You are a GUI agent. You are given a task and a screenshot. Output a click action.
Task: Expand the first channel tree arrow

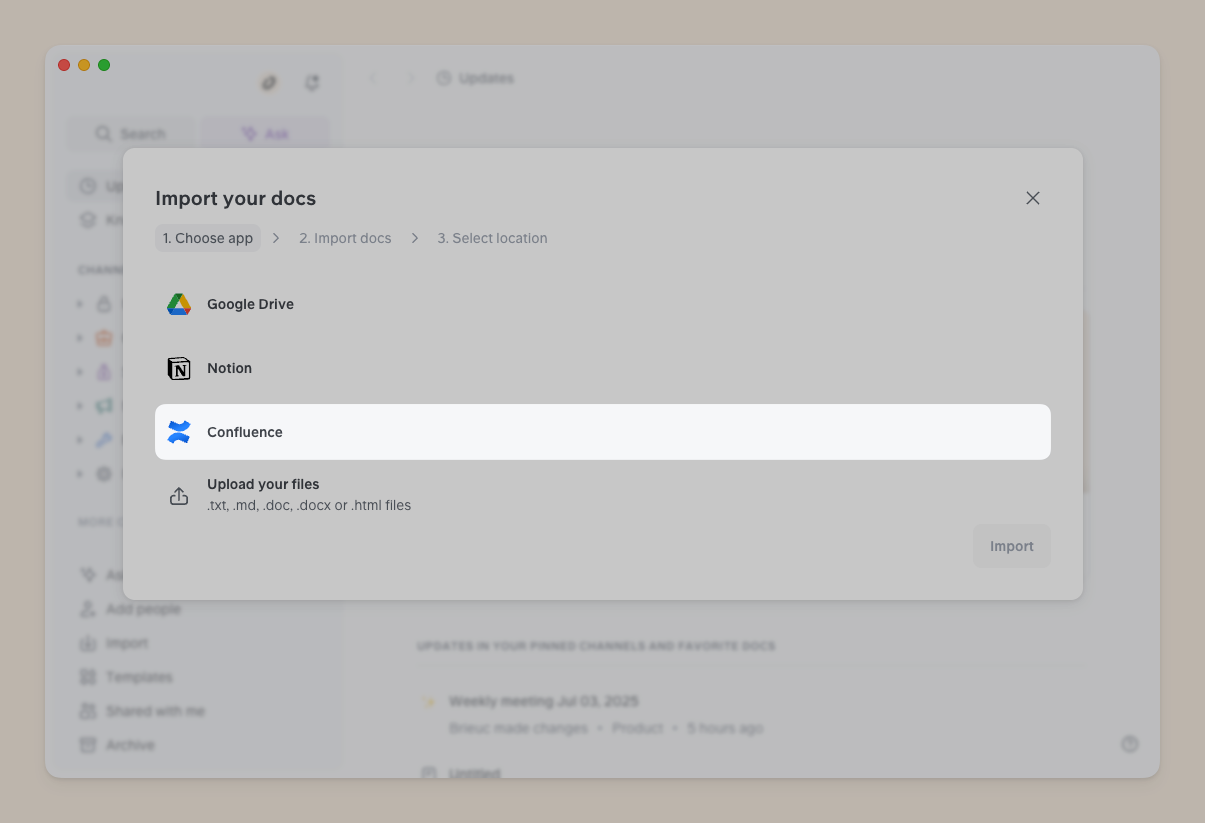pyautogui.click(x=80, y=304)
